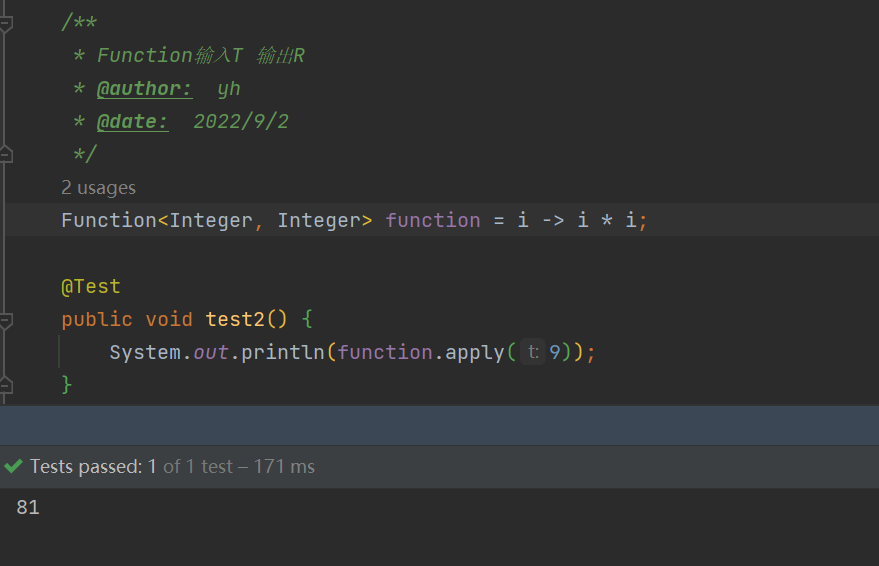879x566 pixels.
Task: Fold the test2 method at its signature
Action: (x=6, y=320)
